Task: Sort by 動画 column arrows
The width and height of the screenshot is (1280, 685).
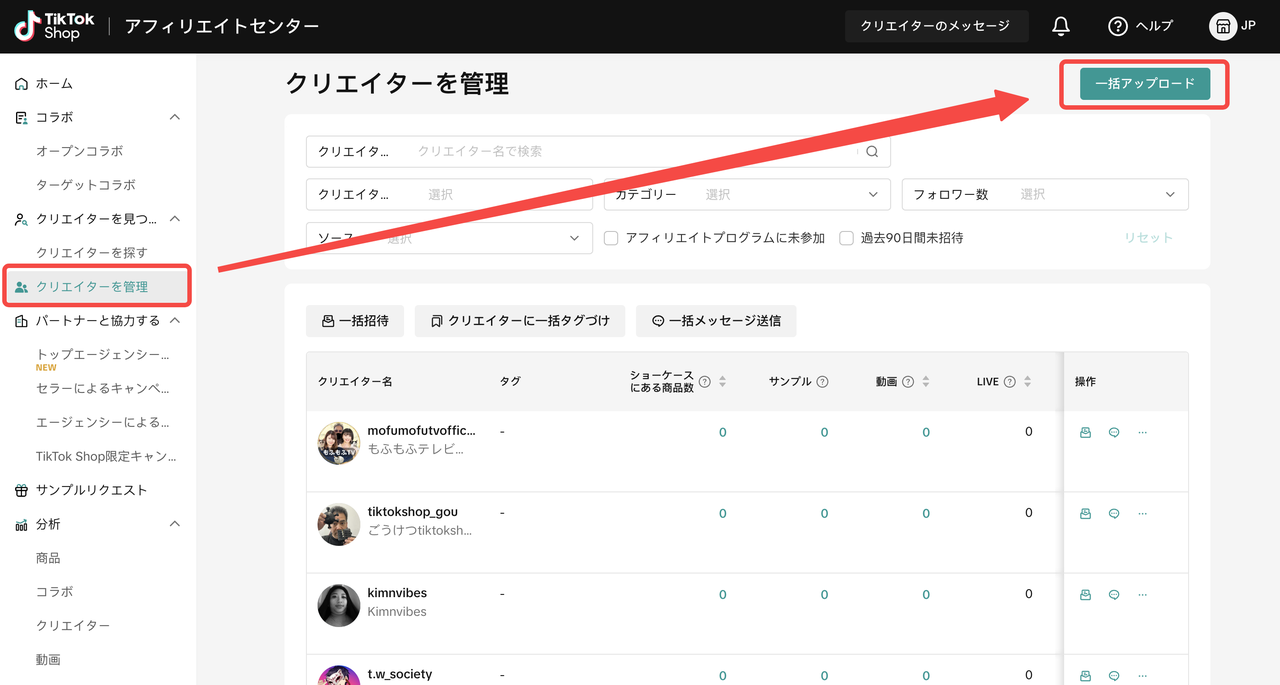Action: click(x=926, y=381)
